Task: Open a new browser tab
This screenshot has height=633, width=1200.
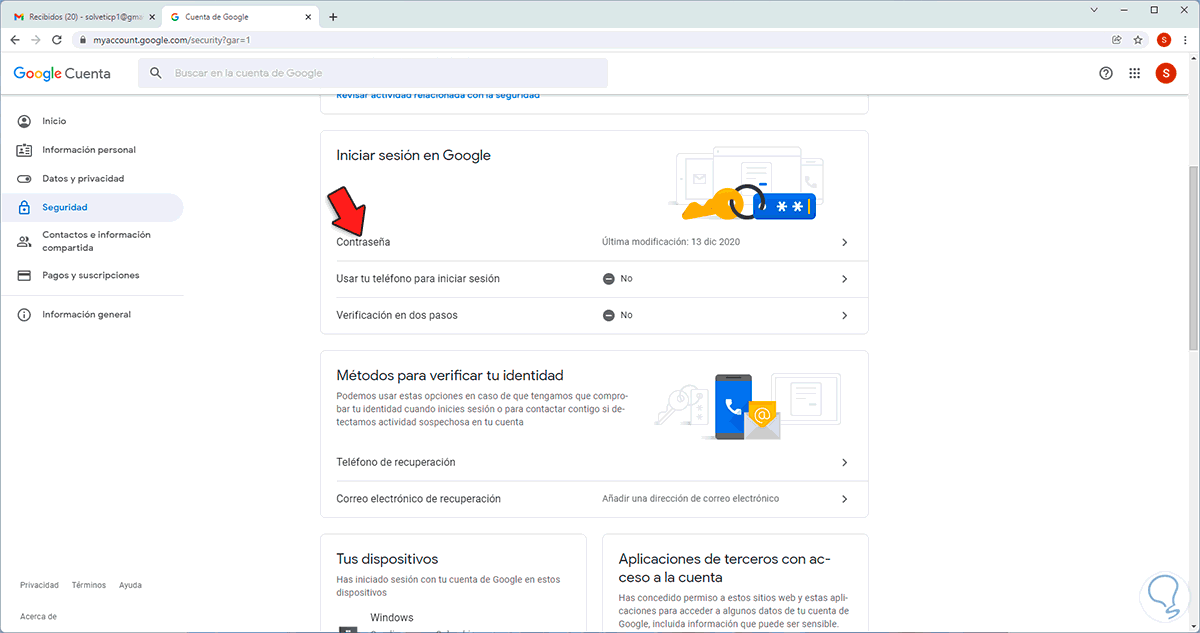Action: (x=333, y=16)
